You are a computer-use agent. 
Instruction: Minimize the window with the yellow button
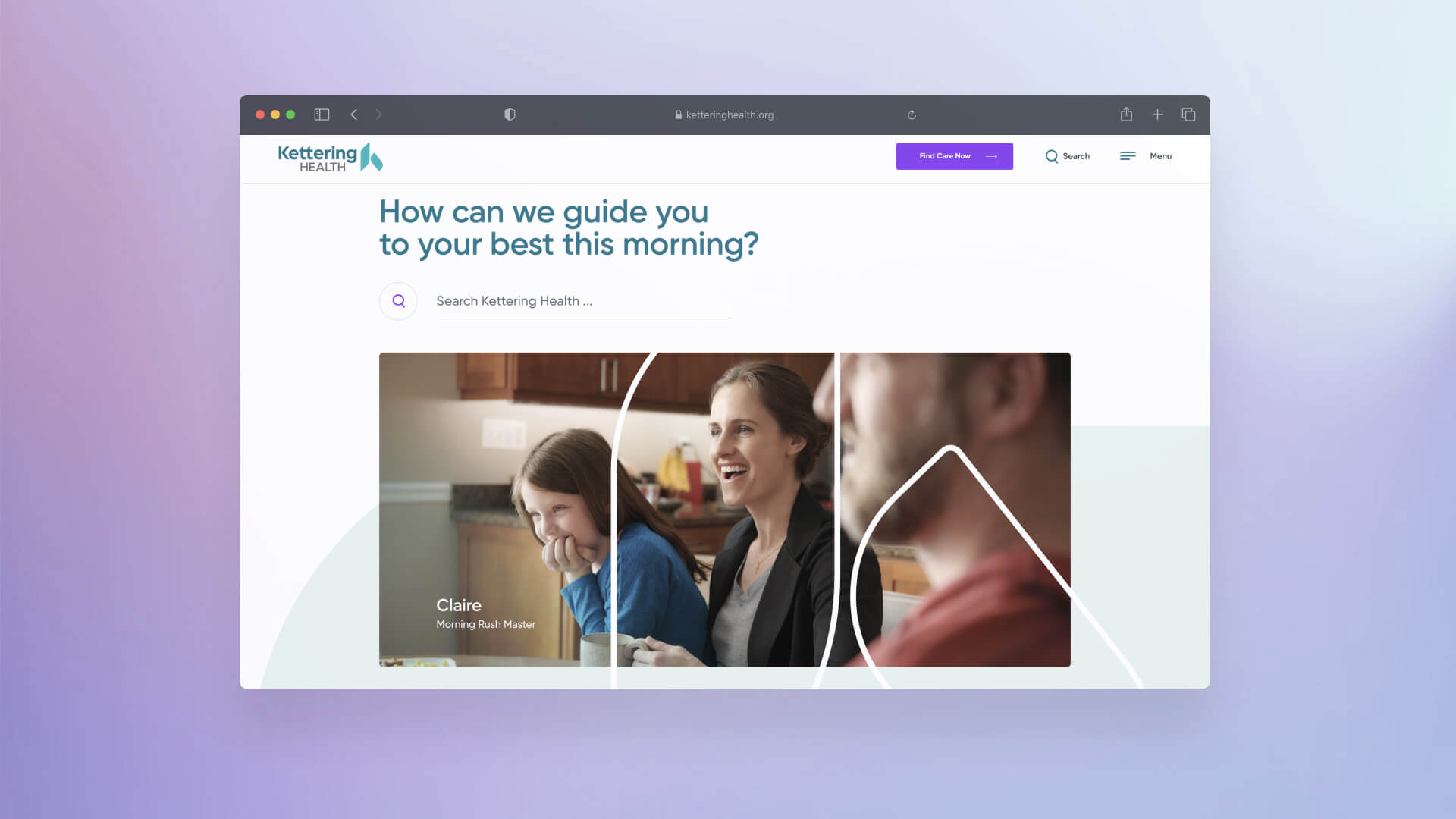click(x=275, y=115)
